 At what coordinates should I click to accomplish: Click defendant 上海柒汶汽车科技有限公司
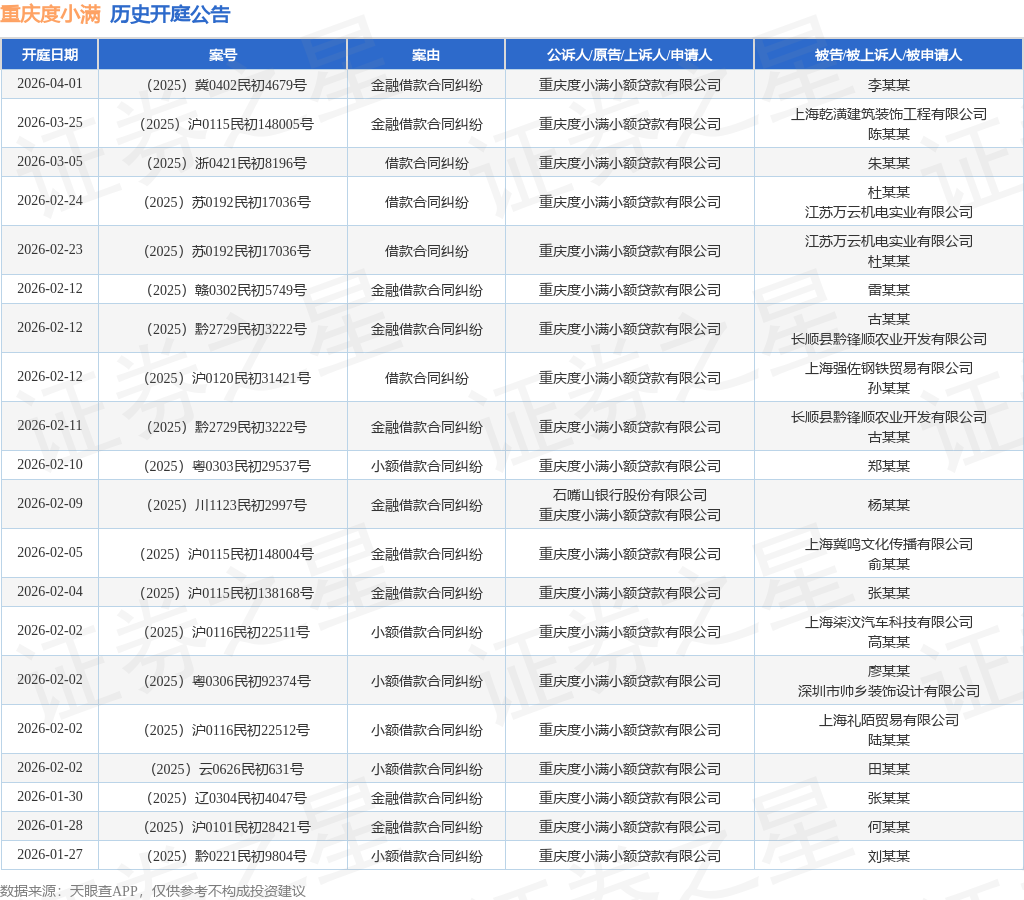click(888, 622)
